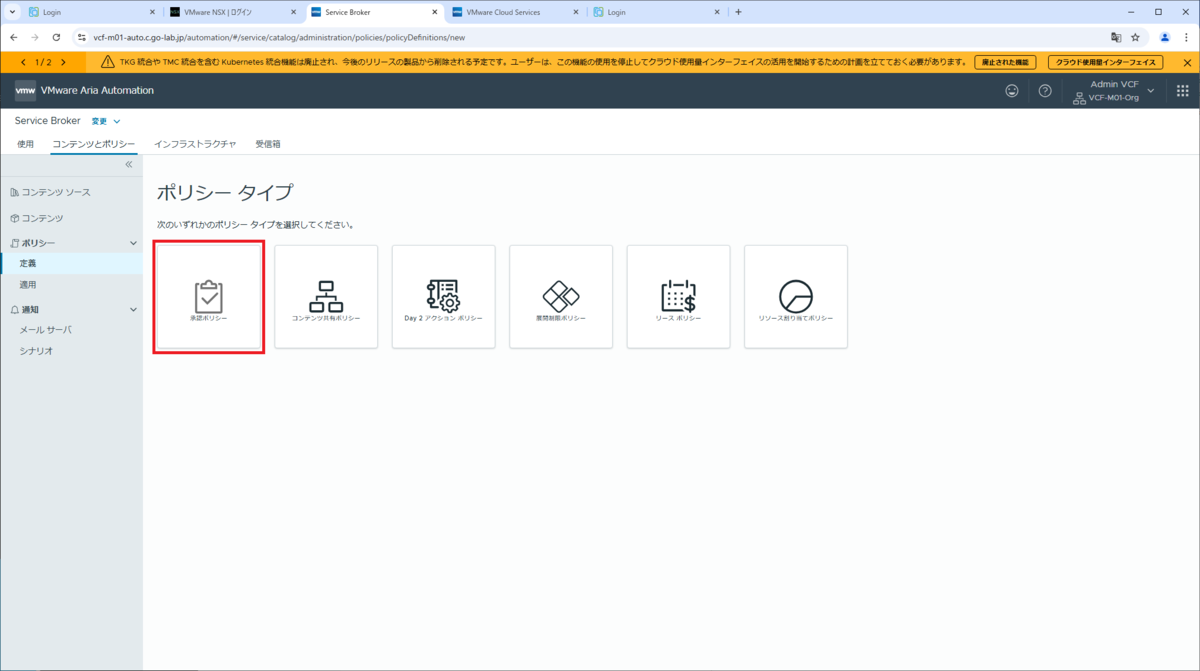Image resolution: width=1200 pixels, height=671 pixels.
Task: Switch to the 使用 tab
Action: (x=26, y=144)
